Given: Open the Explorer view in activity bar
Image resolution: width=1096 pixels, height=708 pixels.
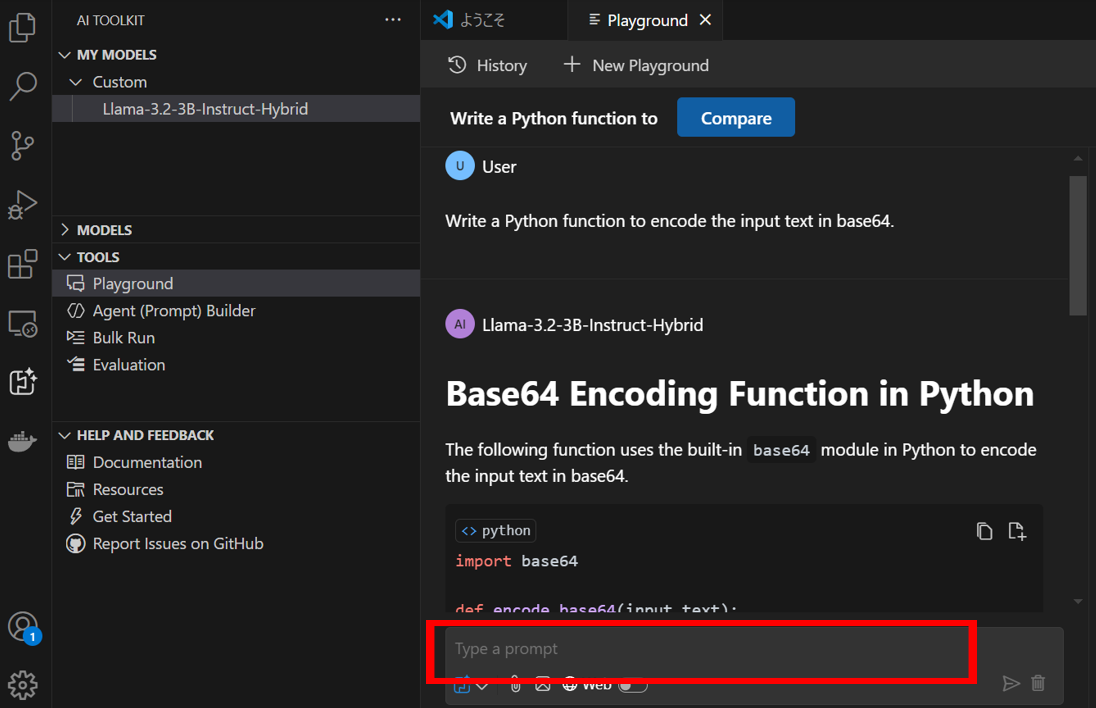Looking at the screenshot, I should (22, 28).
